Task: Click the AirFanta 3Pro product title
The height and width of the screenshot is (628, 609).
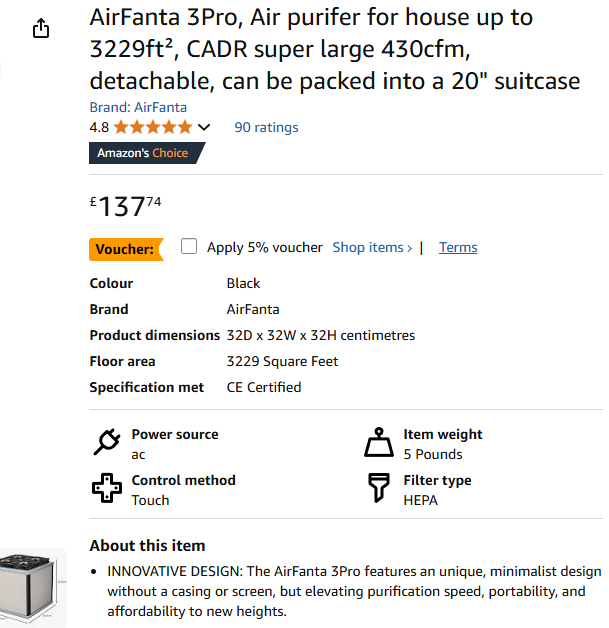Action: (x=334, y=49)
